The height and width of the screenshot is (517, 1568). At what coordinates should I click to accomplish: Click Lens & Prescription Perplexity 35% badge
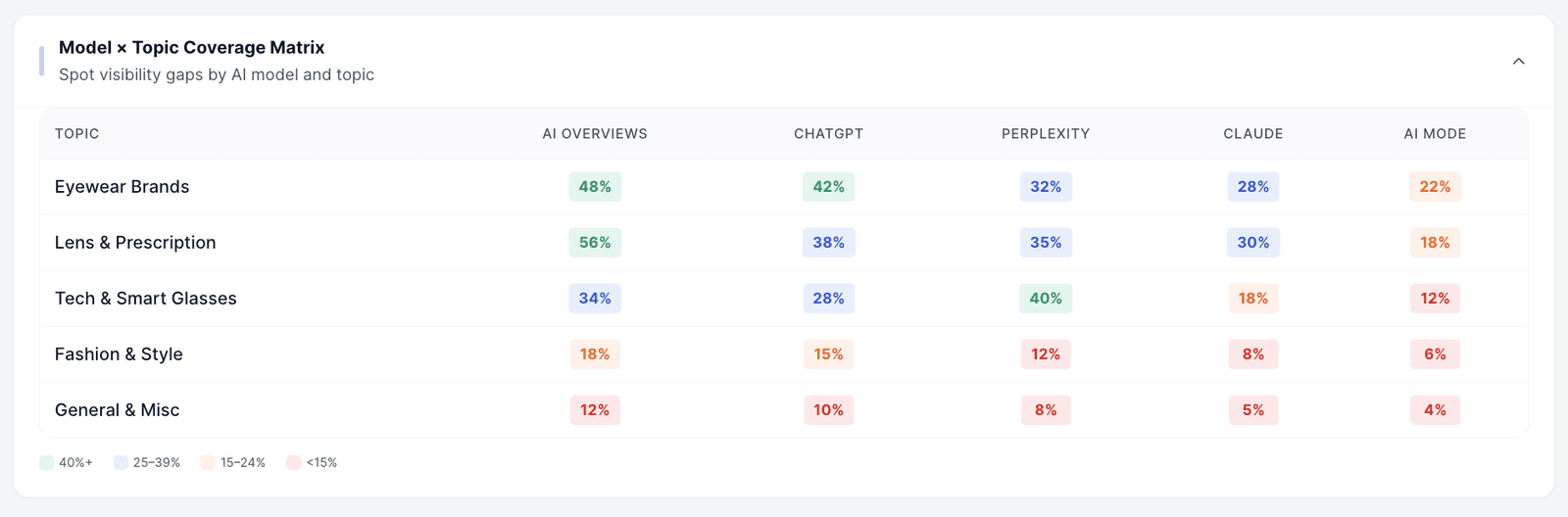pyautogui.click(x=1046, y=243)
